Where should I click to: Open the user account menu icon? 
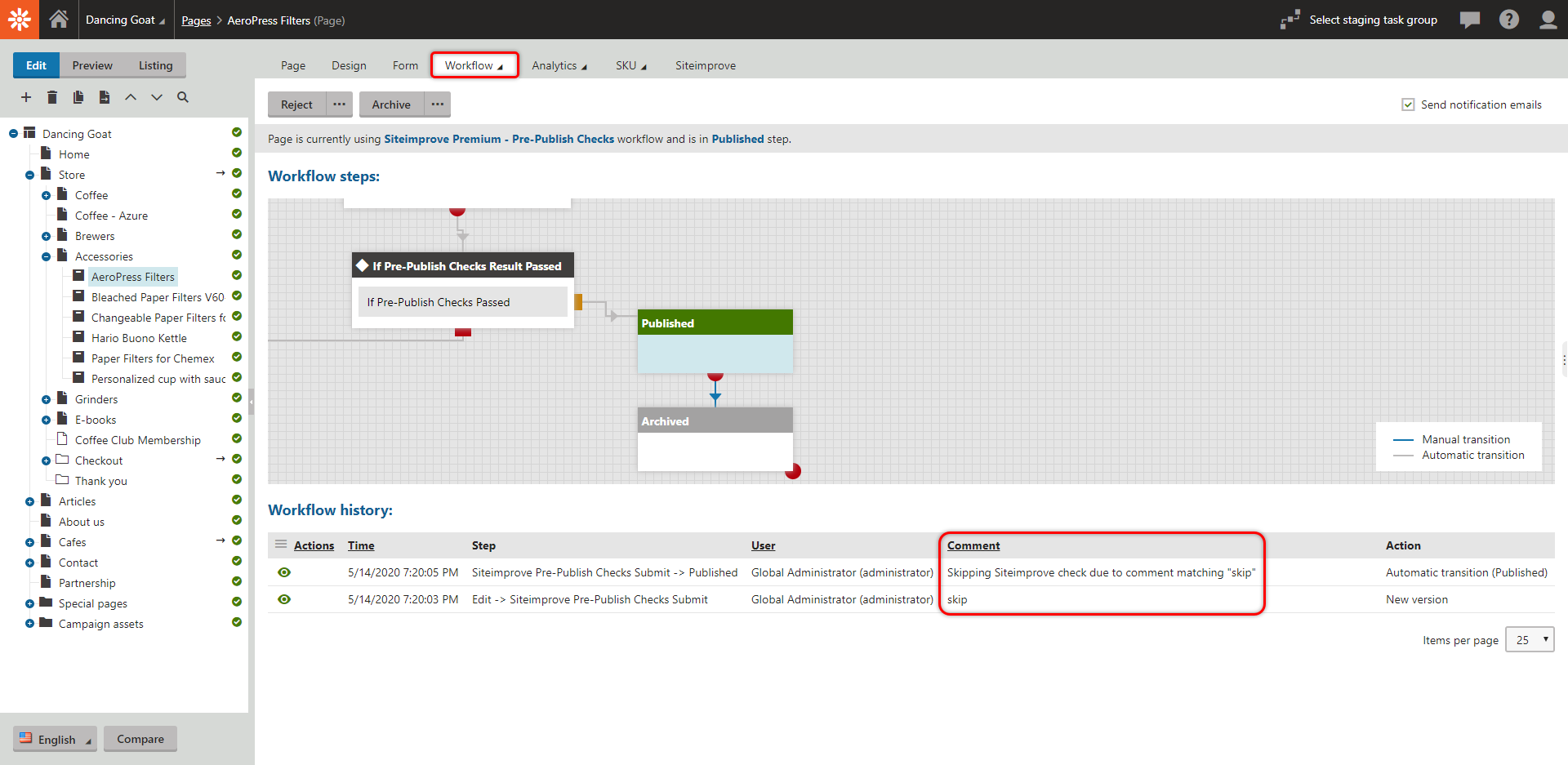click(x=1548, y=20)
